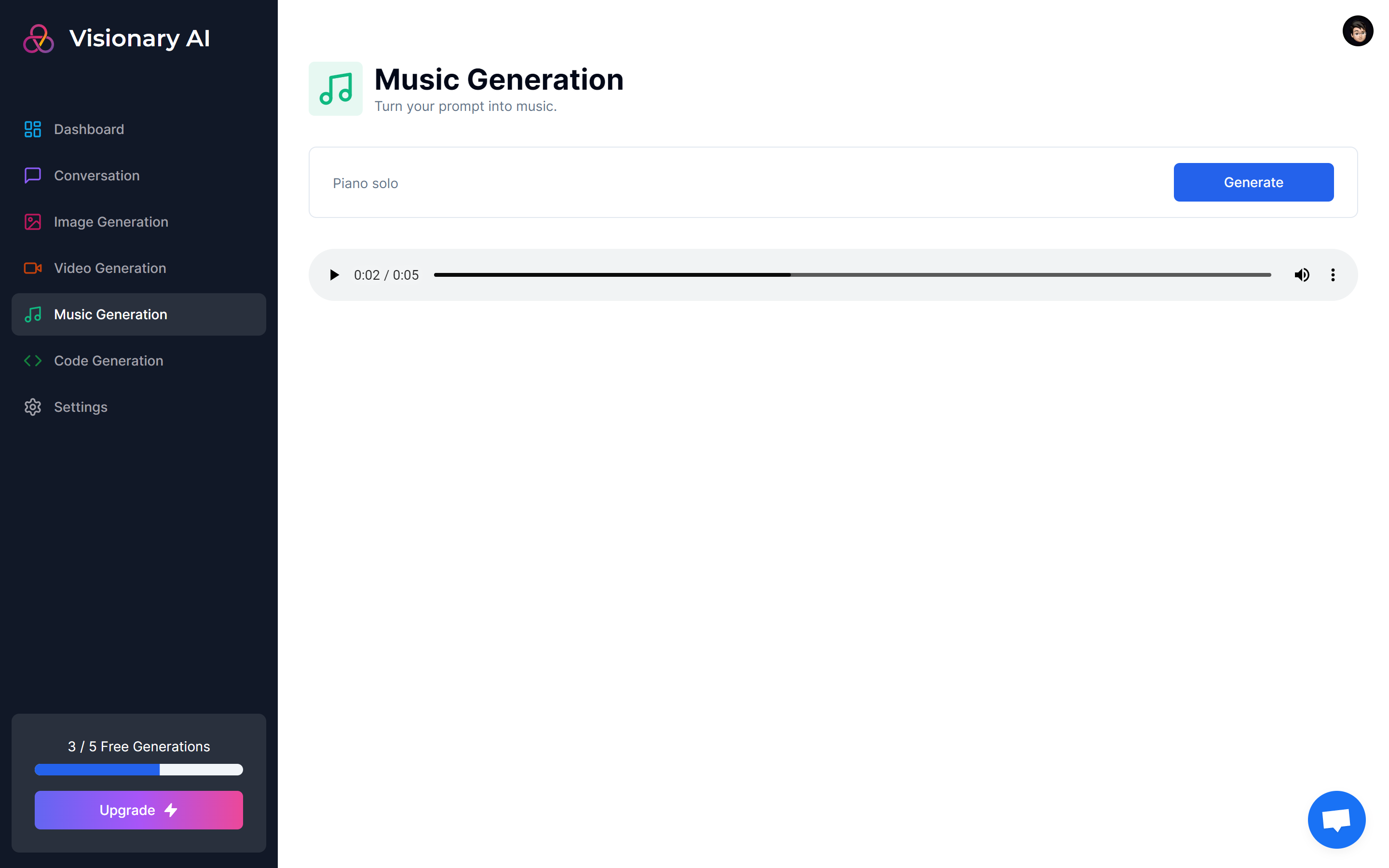Seek on the audio progress bar

coord(852,275)
